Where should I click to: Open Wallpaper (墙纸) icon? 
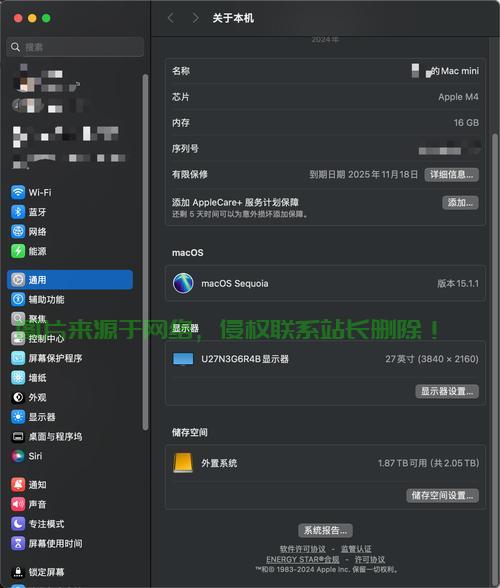[x=18, y=378]
